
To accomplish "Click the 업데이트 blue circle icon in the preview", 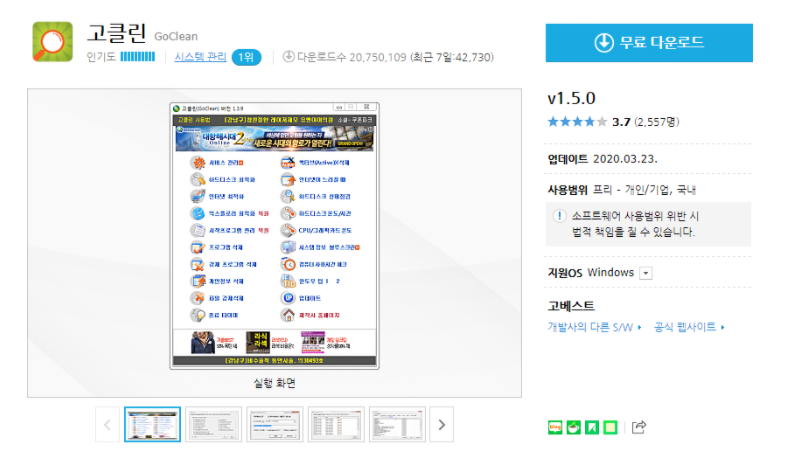I will 288,298.
